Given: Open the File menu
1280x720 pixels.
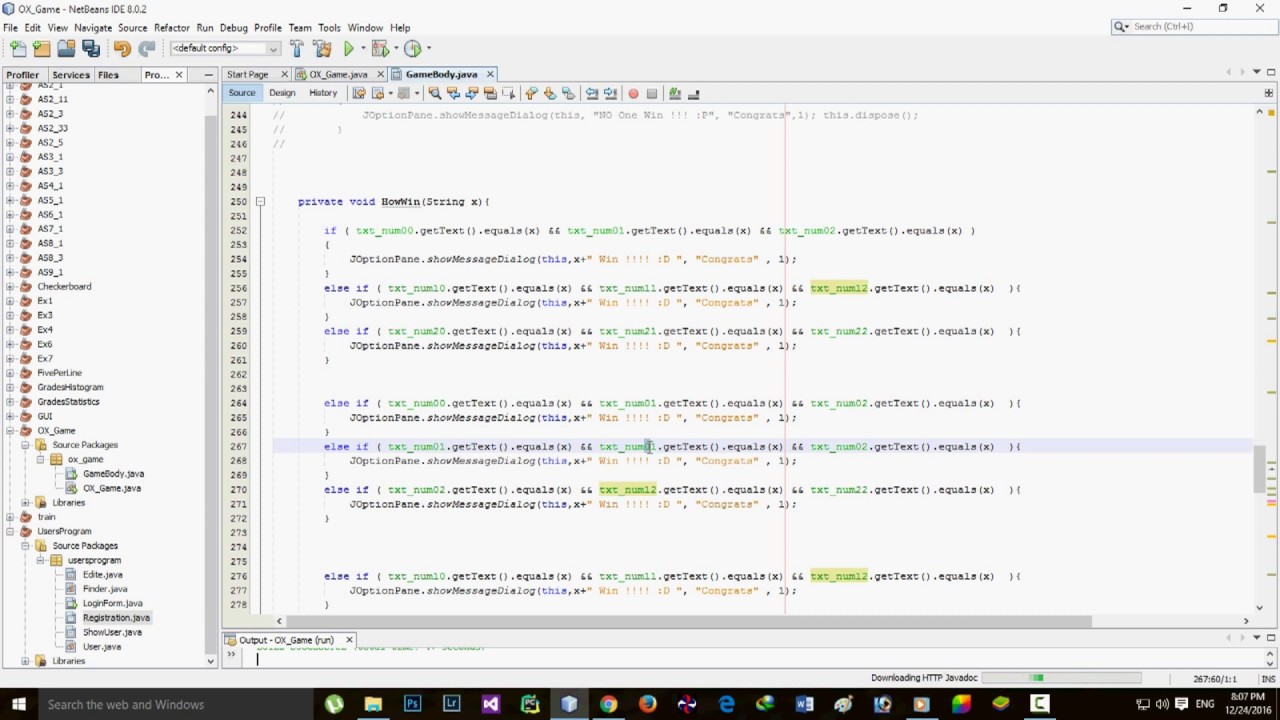Looking at the screenshot, I should click(10, 28).
